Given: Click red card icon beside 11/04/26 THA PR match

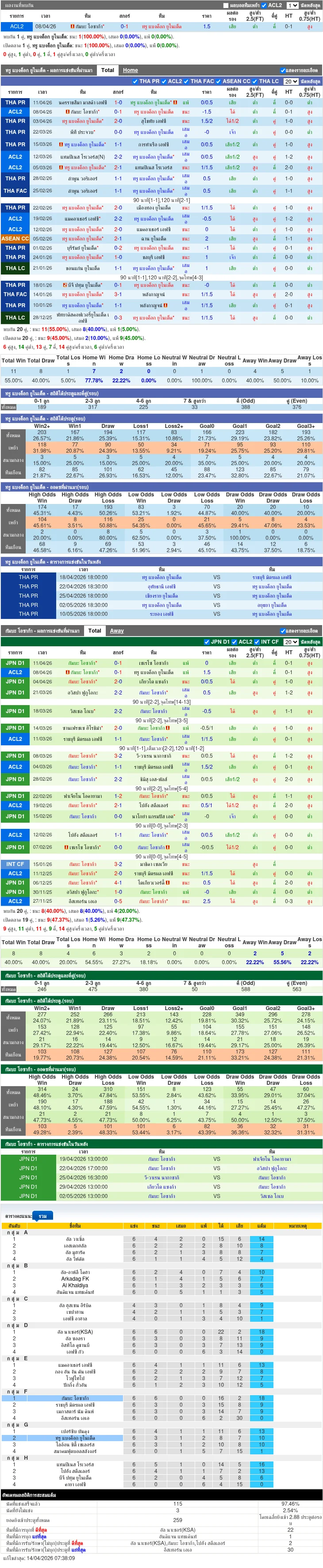Looking at the screenshot, I should [176, 102].
